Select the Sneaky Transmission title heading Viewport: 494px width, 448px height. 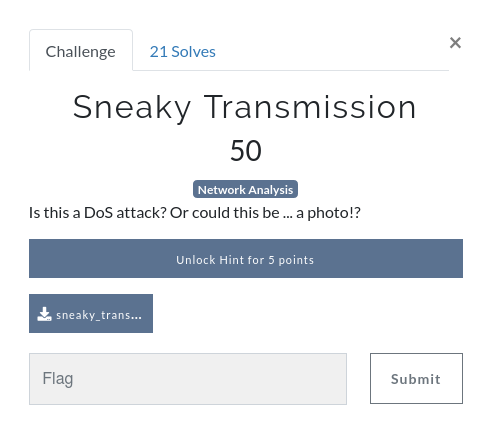[x=245, y=107]
